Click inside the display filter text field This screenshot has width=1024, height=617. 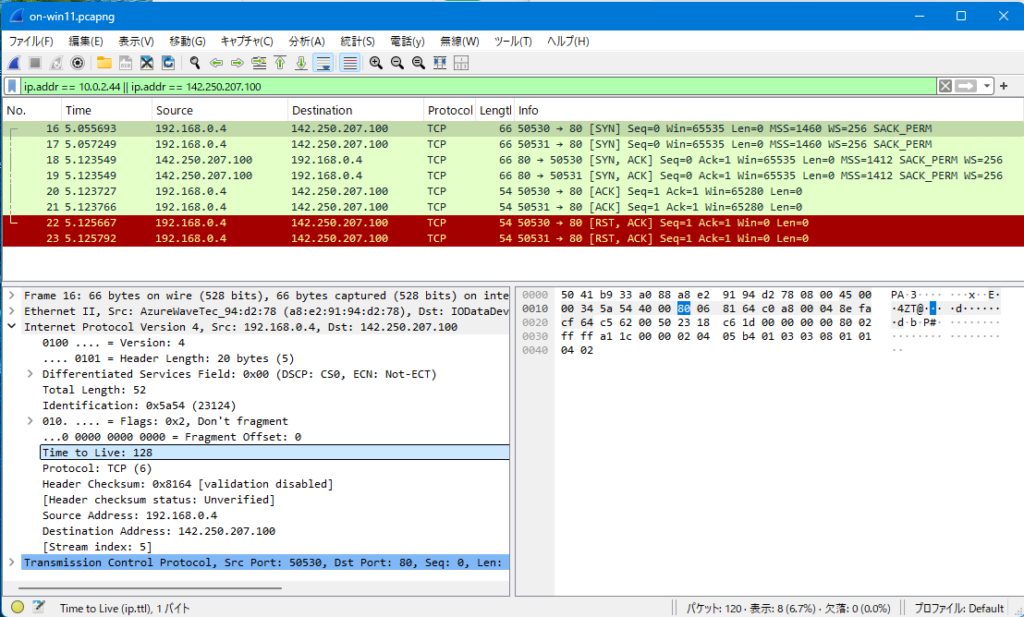click(x=478, y=86)
